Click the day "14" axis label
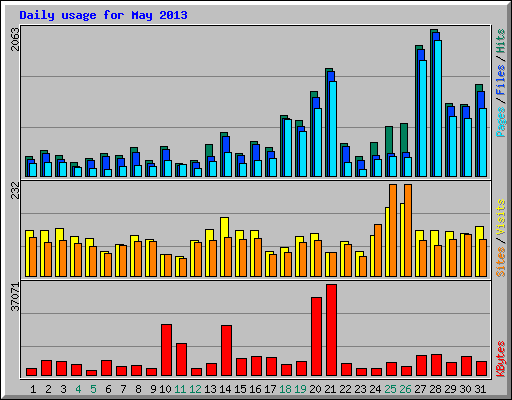Image resolution: width=512 pixels, height=400 pixels. [x=225, y=389]
